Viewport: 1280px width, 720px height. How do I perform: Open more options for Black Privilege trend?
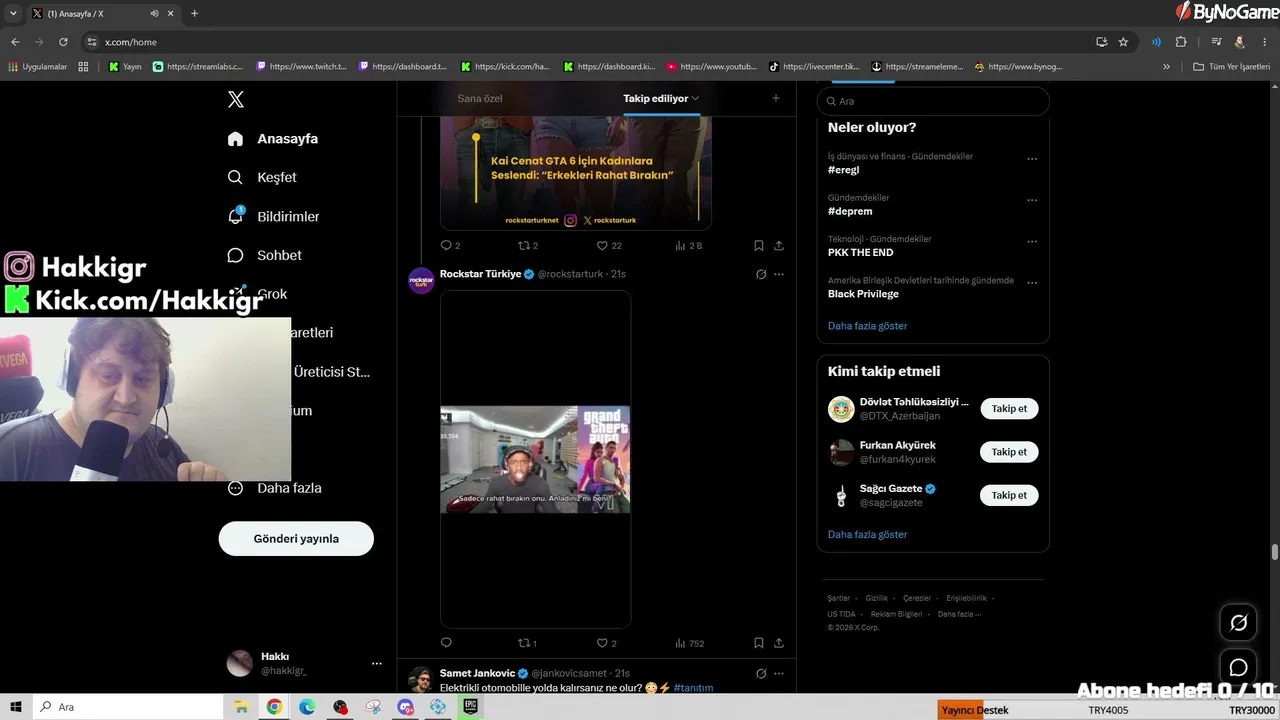tap(1032, 283)
